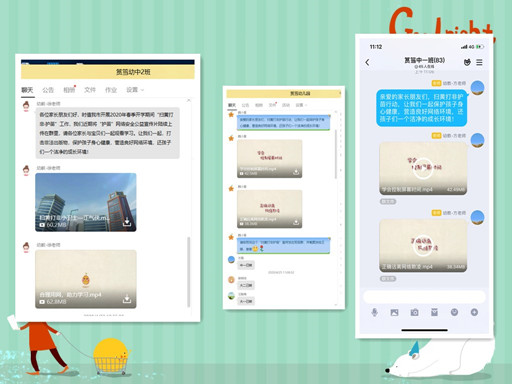Click teacher avatar beside the gray text message
Viewport: 512px width, 384px height.
[26, 106]
